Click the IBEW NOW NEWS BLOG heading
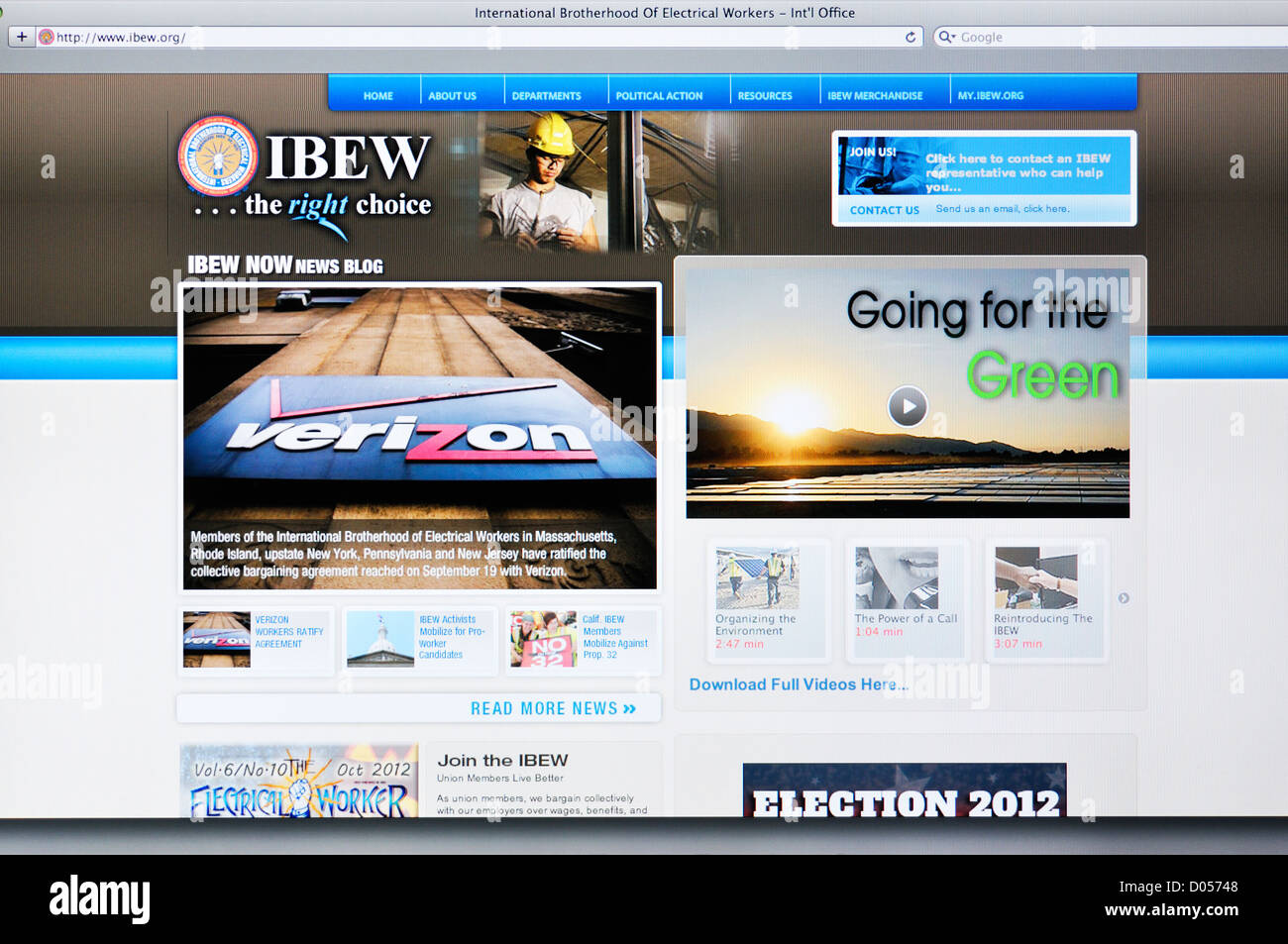 point(285,265)
